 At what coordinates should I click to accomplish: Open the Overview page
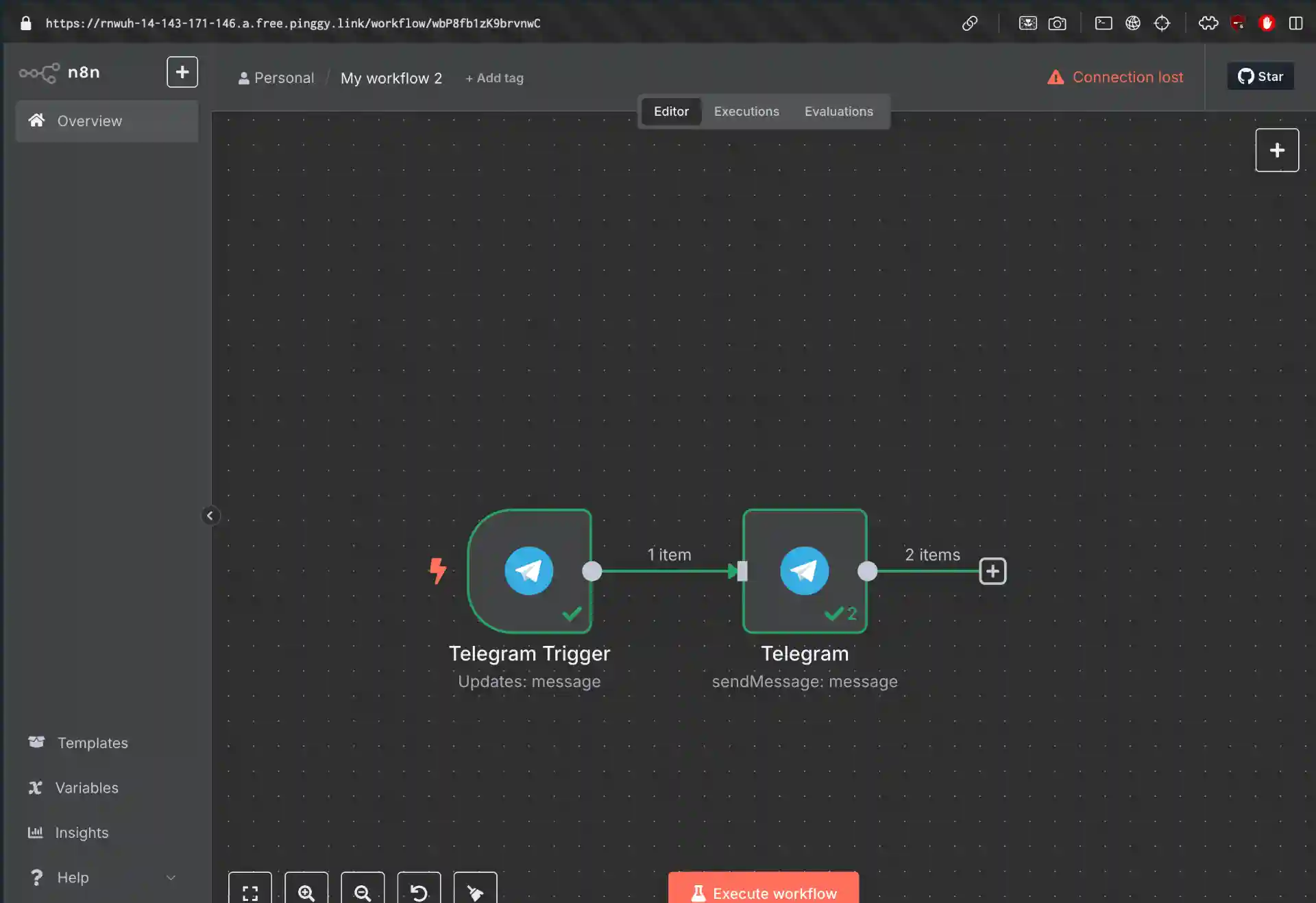point(107,121)
